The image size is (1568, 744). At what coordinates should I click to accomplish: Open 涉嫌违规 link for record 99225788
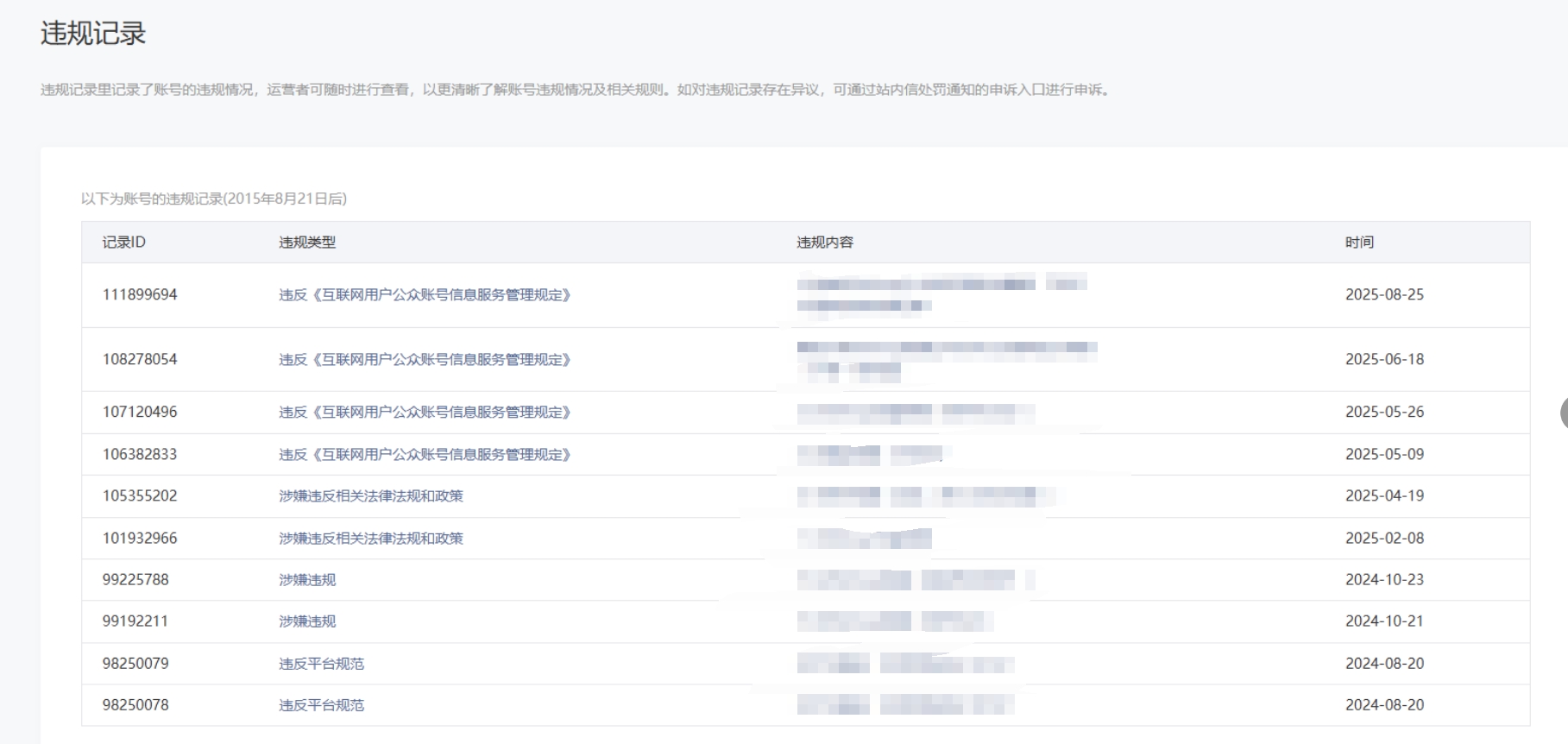pos(306,580)
